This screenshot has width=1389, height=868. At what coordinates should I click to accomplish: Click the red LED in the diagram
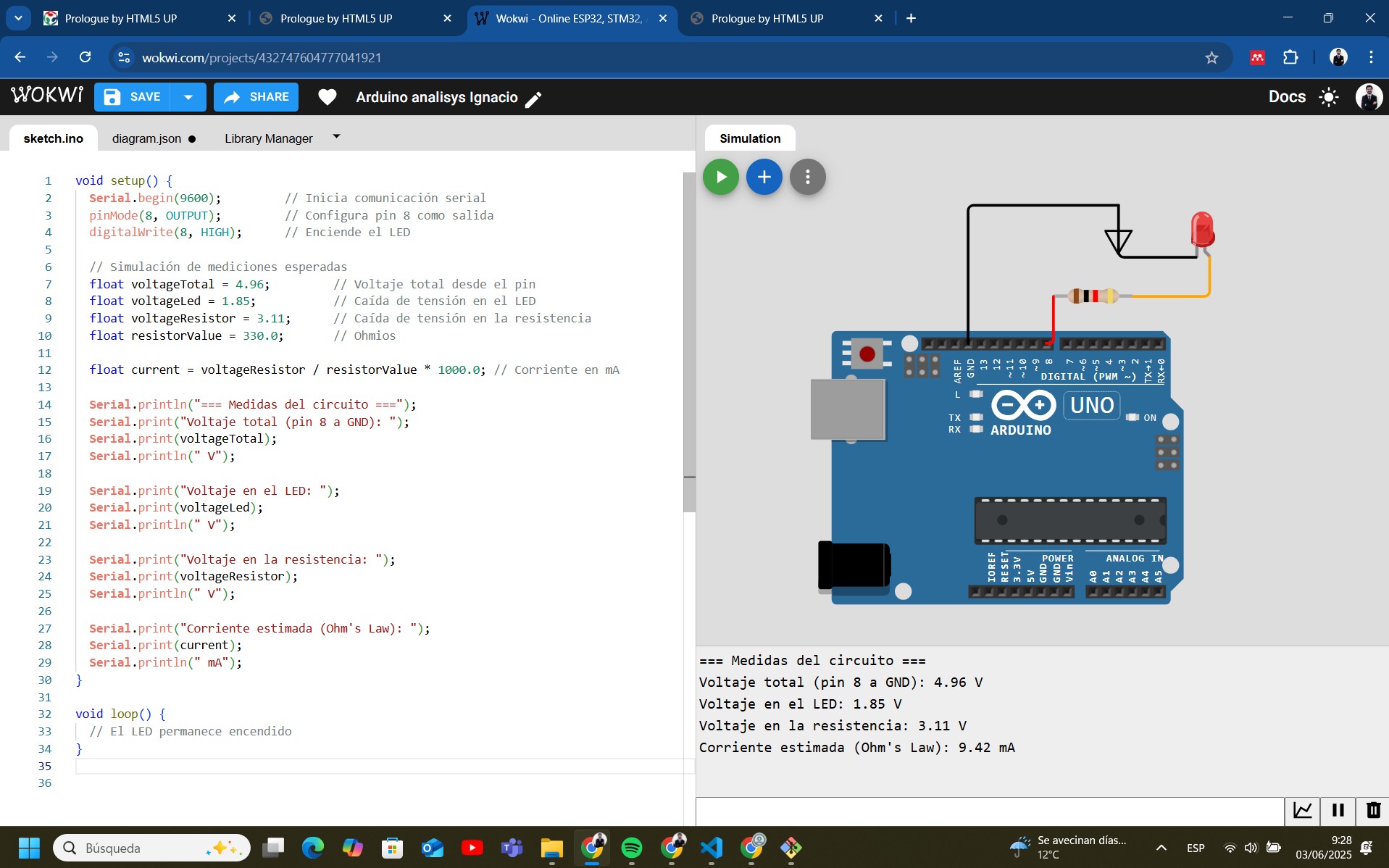click(x=1202, y=232)
